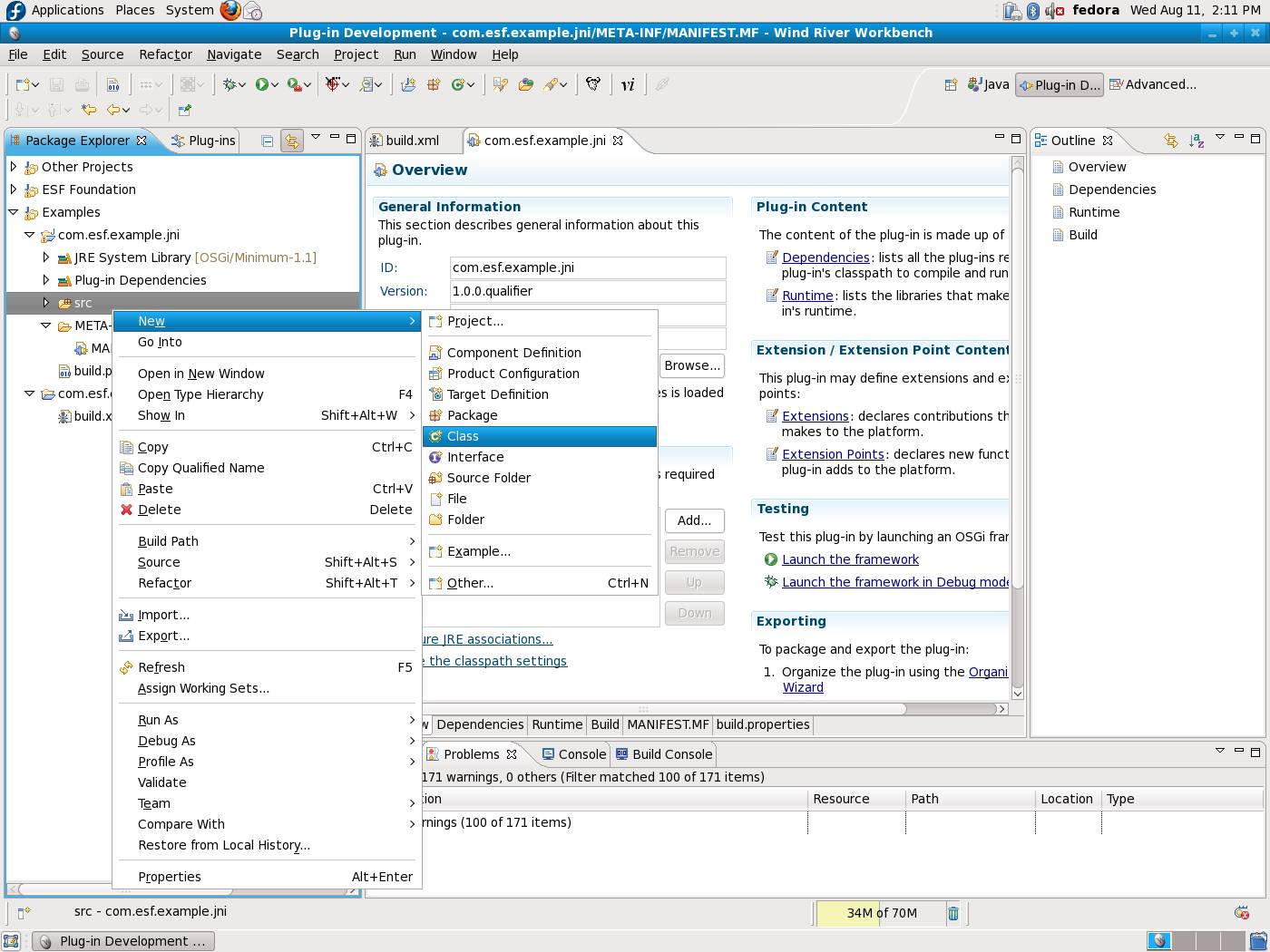
Task: Choose Interface in the New submenu
Action: click(x=540, y=457)
